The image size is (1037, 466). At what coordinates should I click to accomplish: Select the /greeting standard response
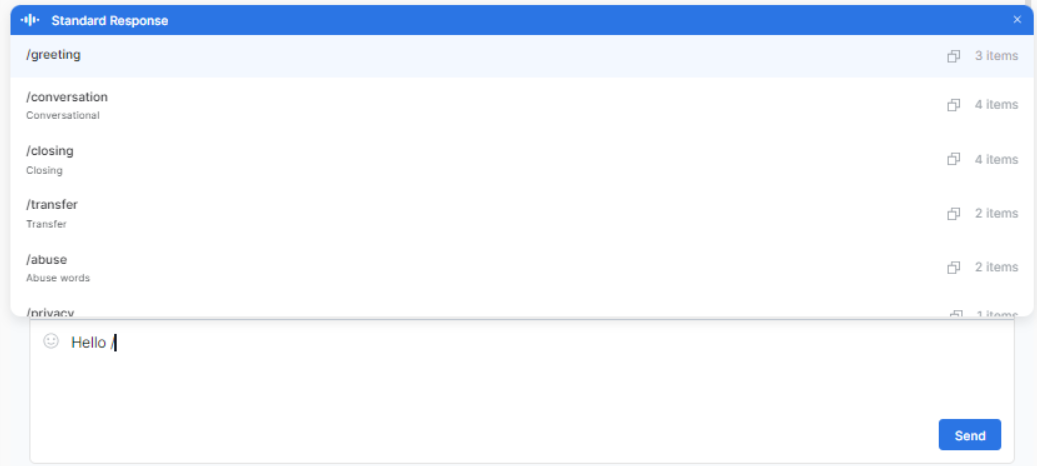[x=54, y=55]
